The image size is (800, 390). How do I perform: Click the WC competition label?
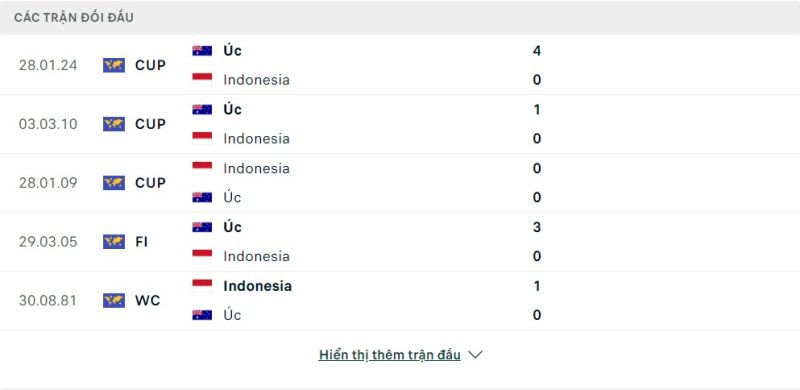148,301
